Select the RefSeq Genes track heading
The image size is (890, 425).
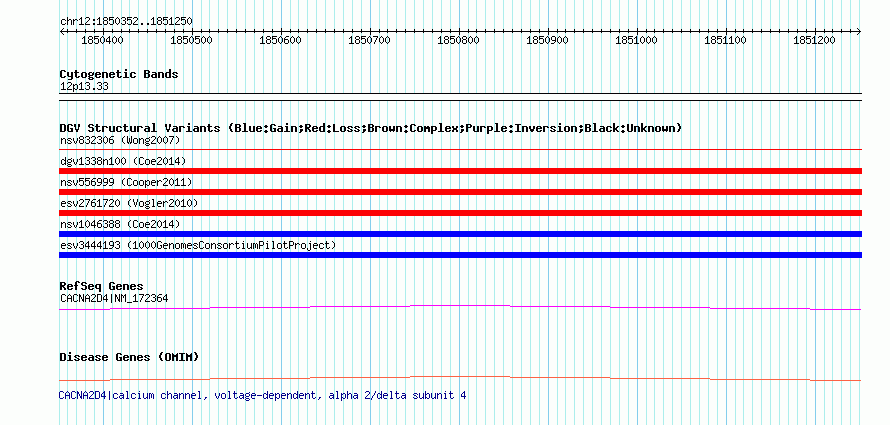tap(101, 286)
